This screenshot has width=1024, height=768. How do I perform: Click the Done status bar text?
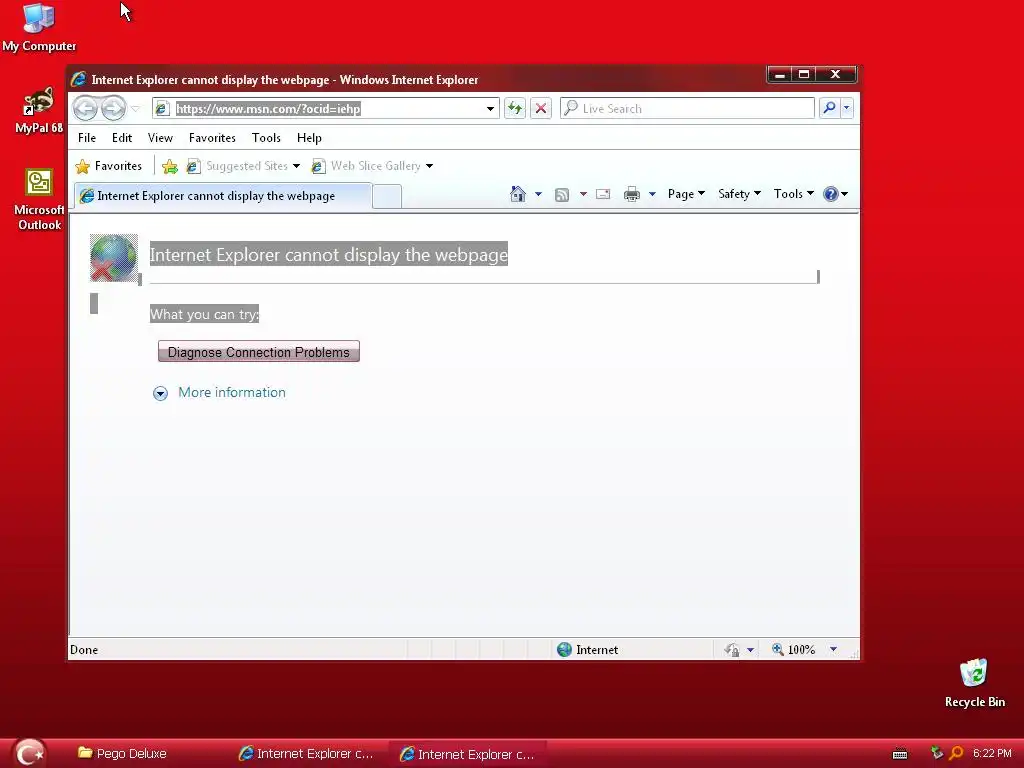(84, 650)
